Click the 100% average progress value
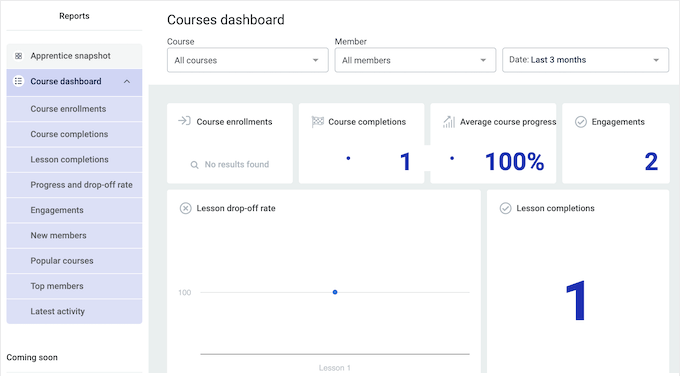The height and width of the screenshot is (376, 680). (x=514, y=162)
